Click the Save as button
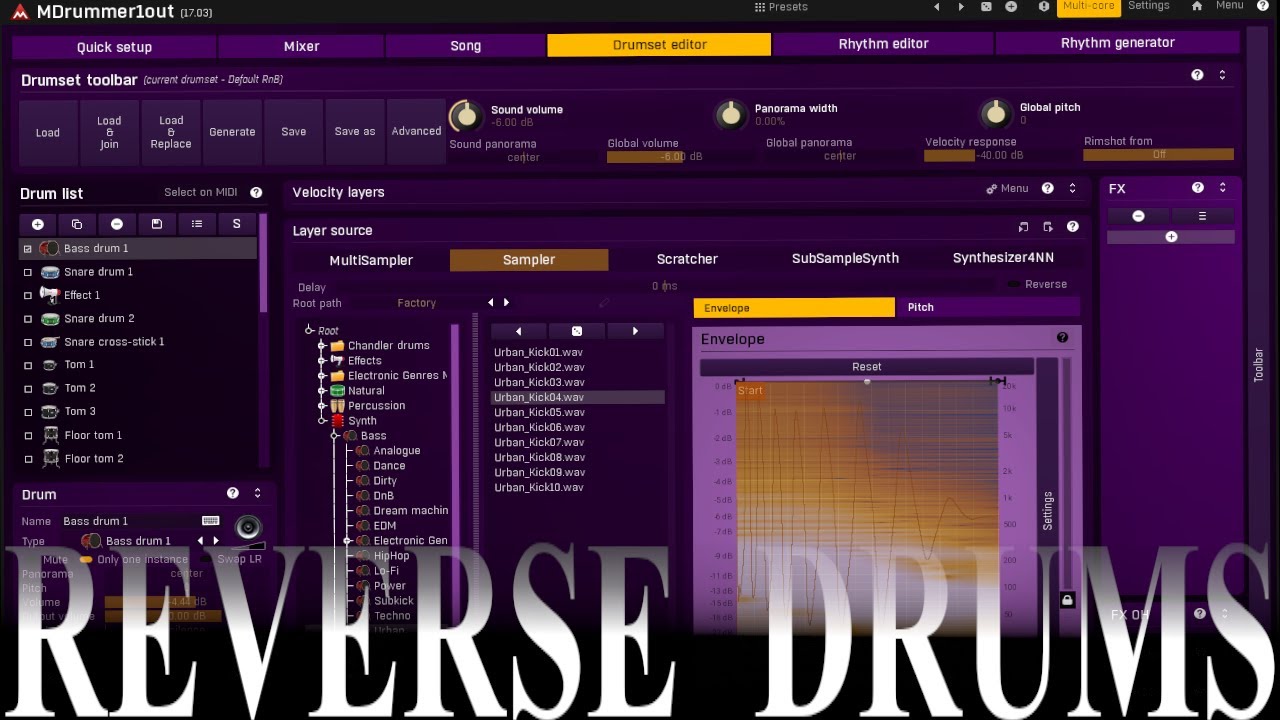The height and width of the screenshot is (720, 1280). [x=355, y=132]
